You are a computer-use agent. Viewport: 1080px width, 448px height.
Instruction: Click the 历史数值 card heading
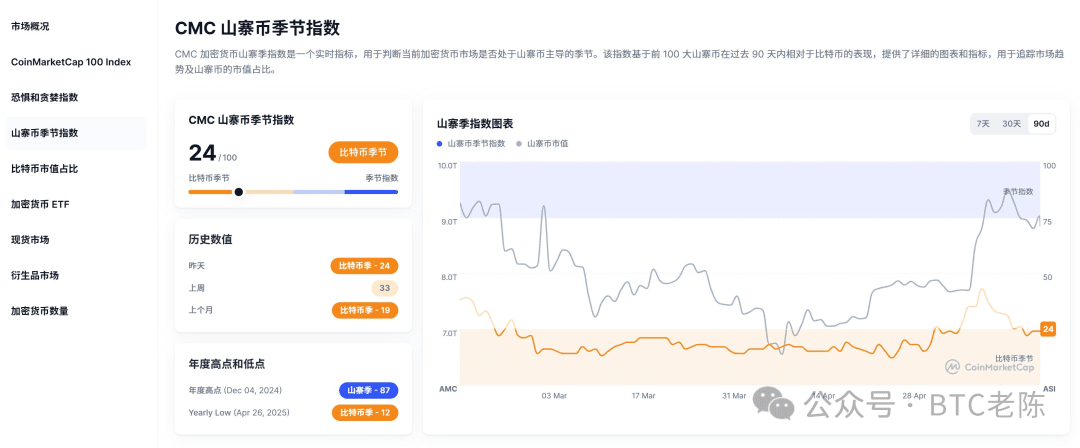click(210, 240)
